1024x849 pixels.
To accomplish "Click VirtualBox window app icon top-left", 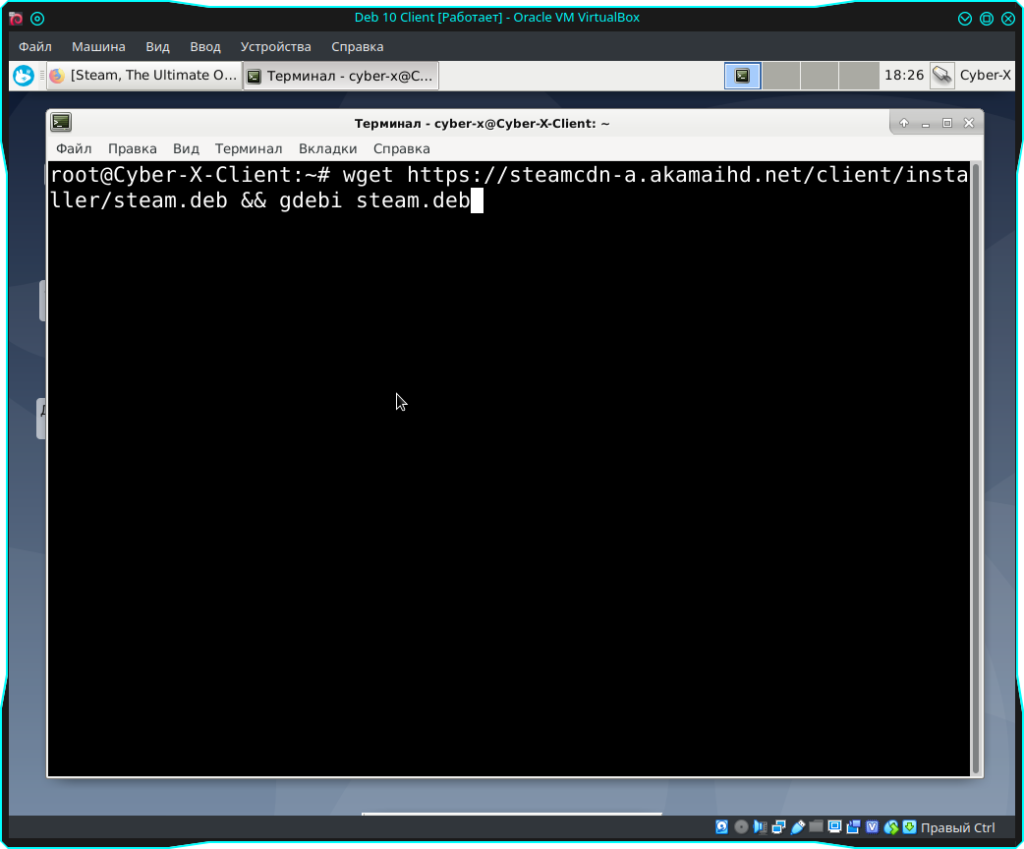I will pos(16,18).
